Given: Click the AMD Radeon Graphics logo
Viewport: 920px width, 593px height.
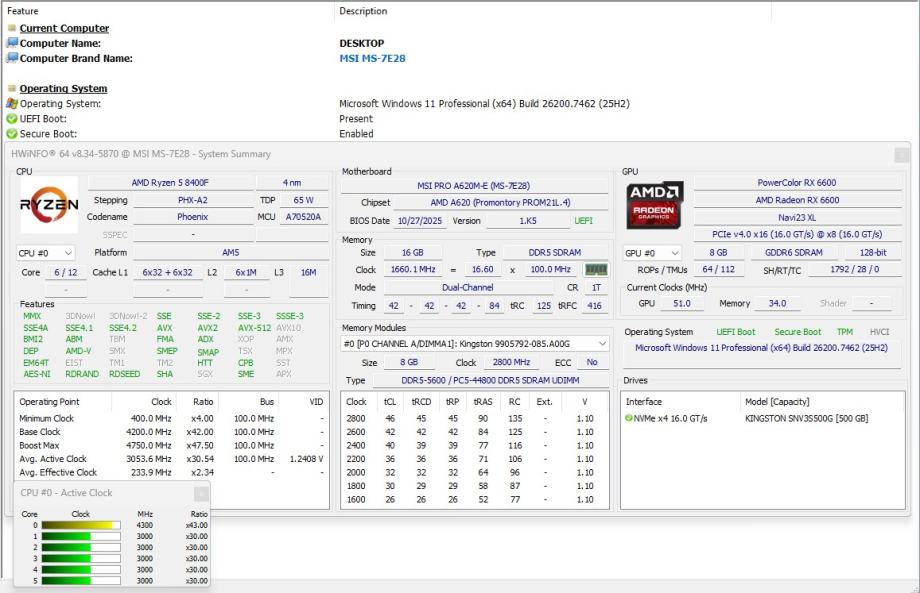Looking at the screenshot, I should click(655, 205).
